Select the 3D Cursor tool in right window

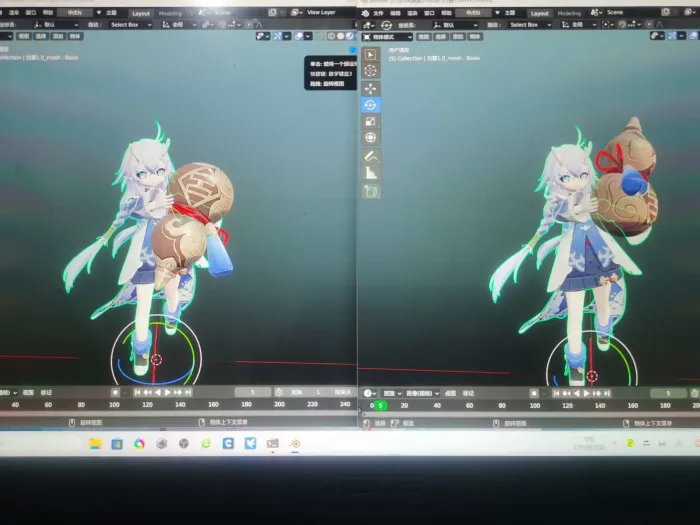point(370,71)
